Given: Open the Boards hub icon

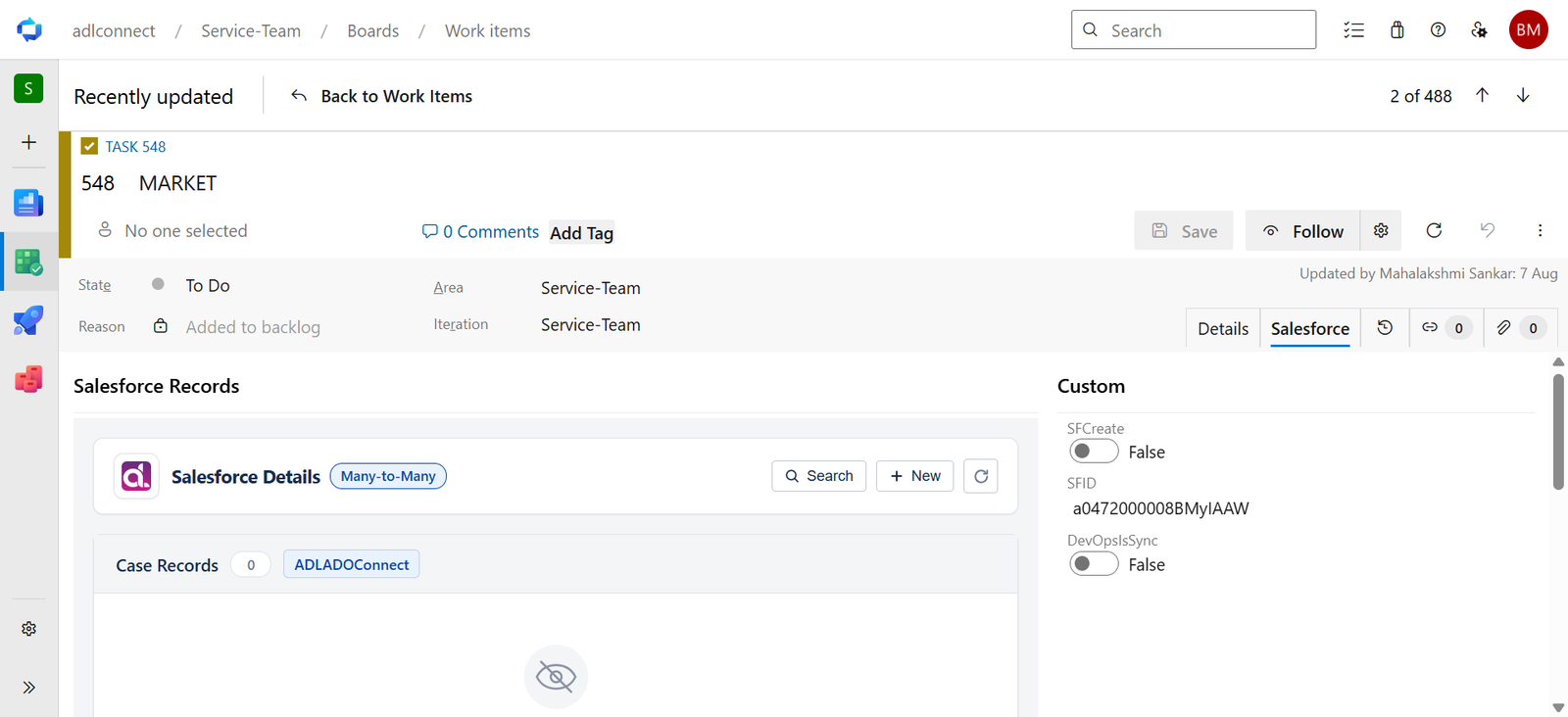Looking at the screenshot, I should point(28,262).
